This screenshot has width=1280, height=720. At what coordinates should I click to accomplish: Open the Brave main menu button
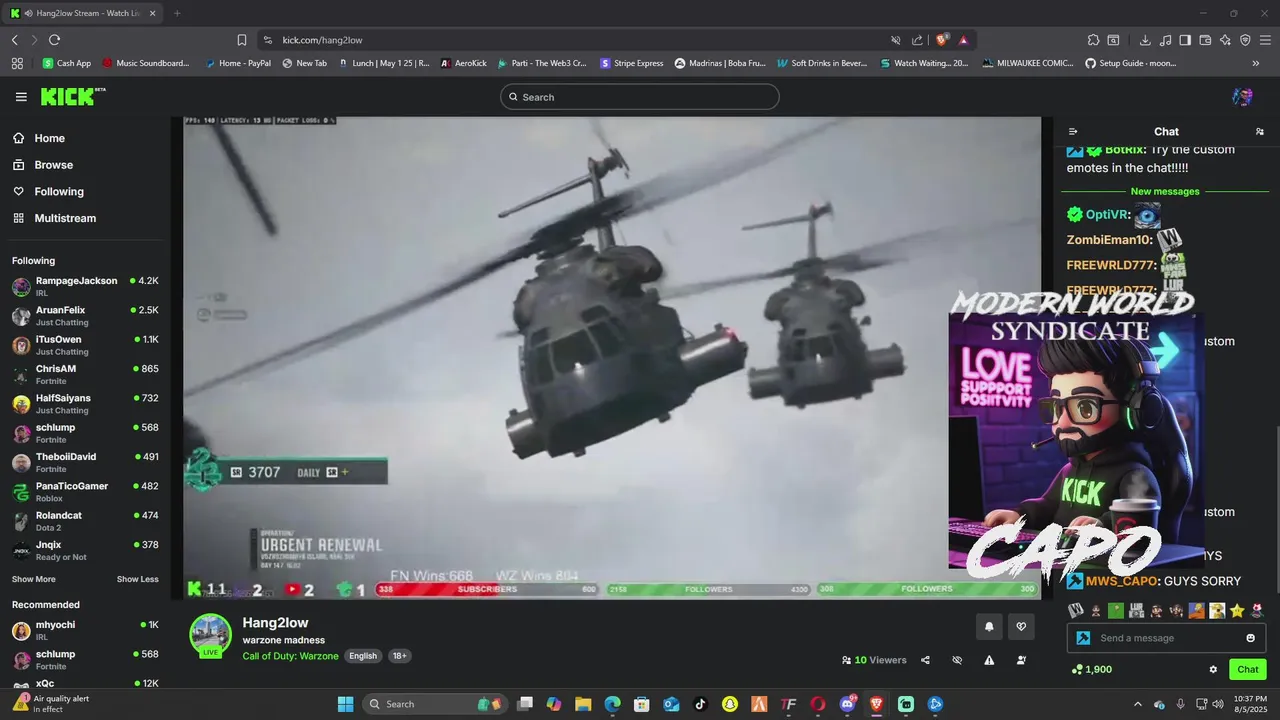(x=1265, y=40)
